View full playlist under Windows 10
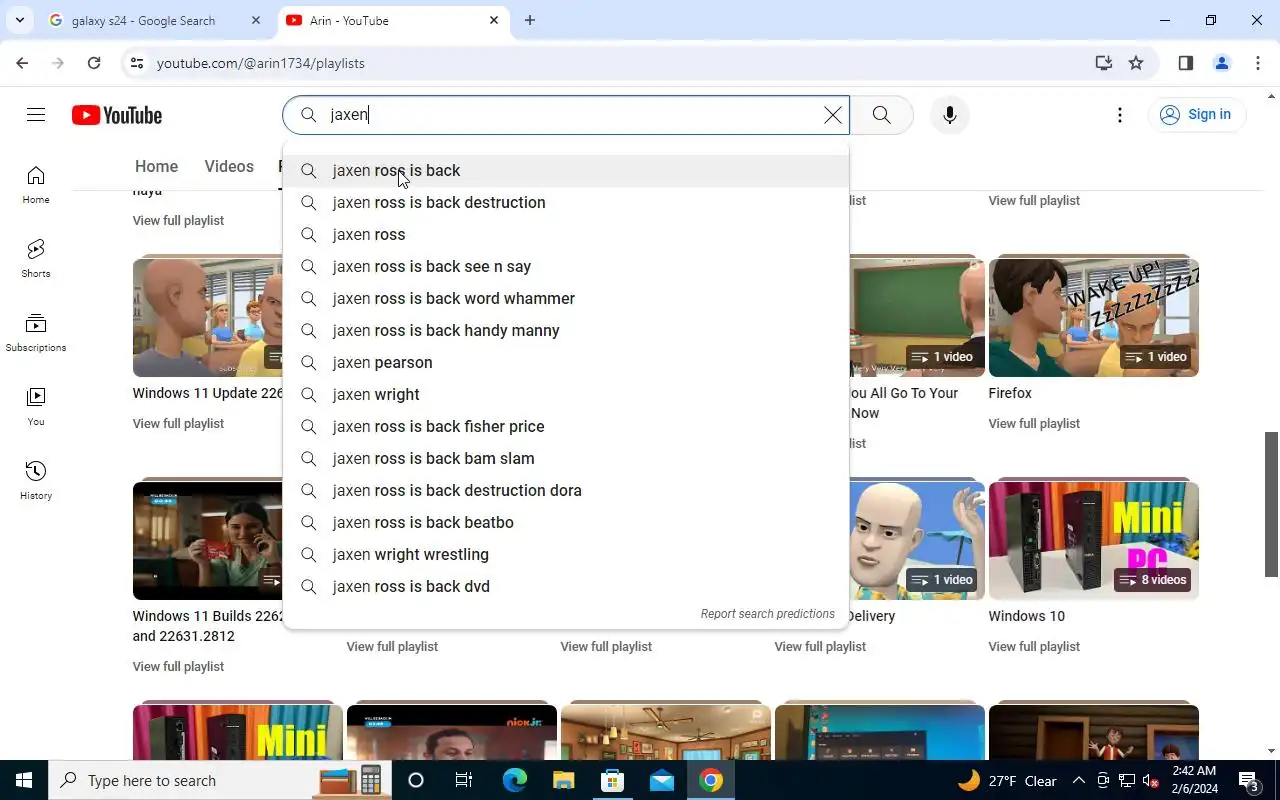 click(x=1034, y=647)
